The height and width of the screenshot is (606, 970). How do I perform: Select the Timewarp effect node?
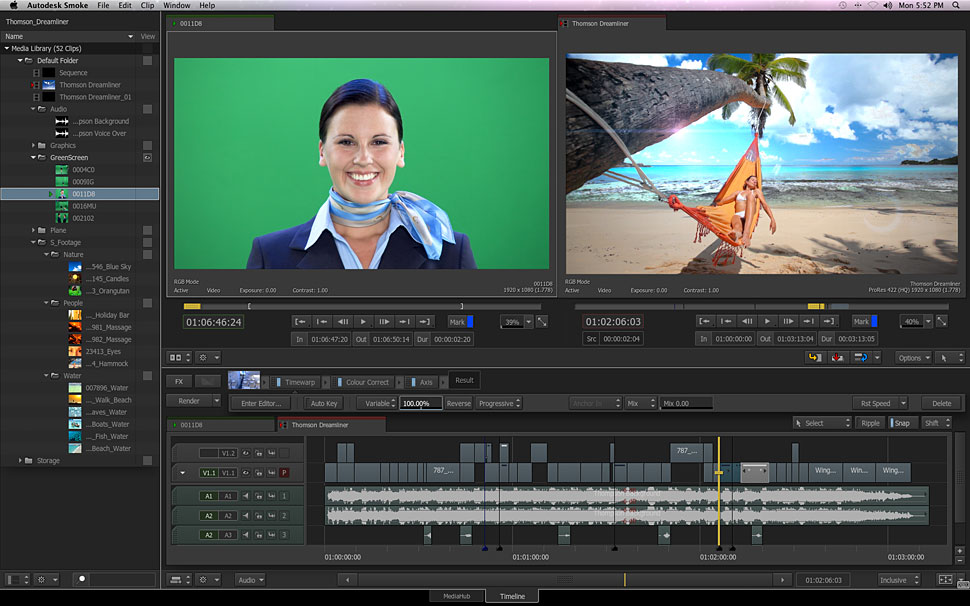300,382
